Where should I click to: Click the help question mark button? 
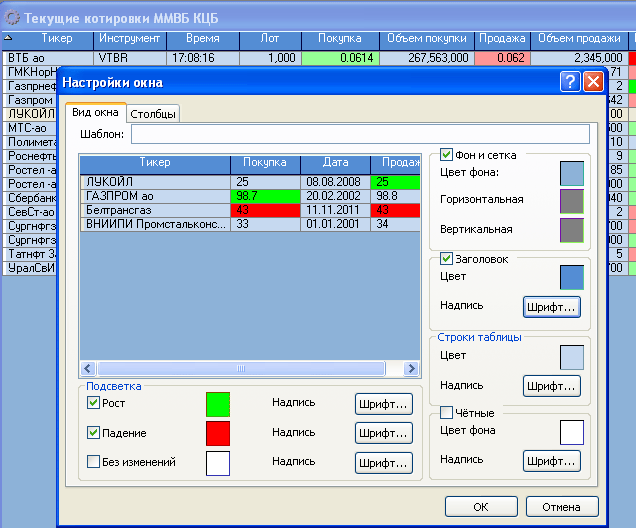click(x=570, y=82)
